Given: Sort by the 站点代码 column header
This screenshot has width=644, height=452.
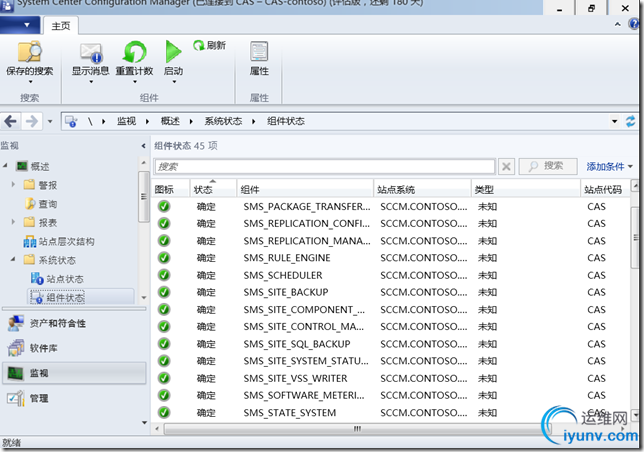Looking at the screenshot, I should (605, 189).
